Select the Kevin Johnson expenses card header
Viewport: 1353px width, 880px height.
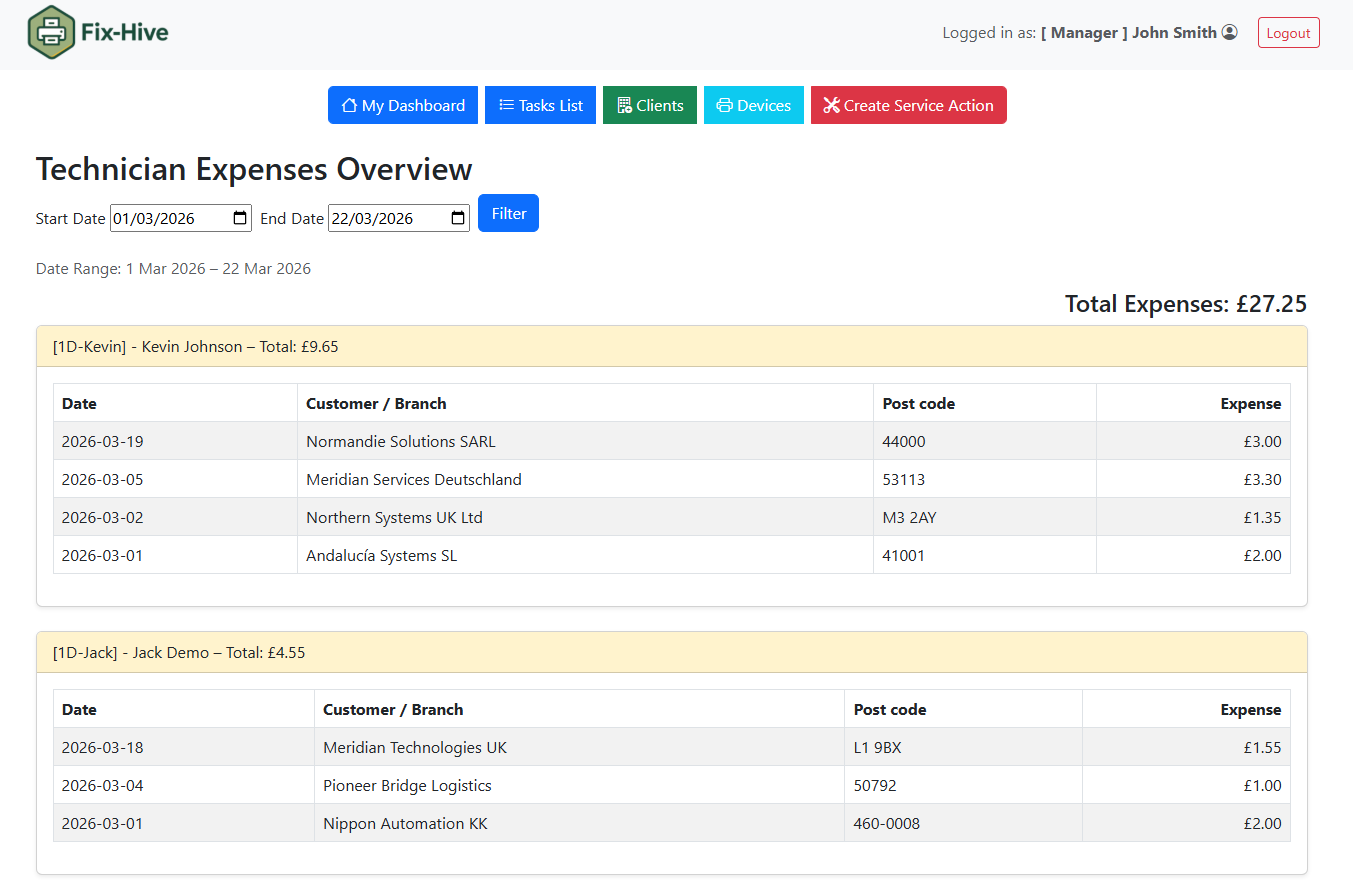pyautogui.click(x=671, y=347)
